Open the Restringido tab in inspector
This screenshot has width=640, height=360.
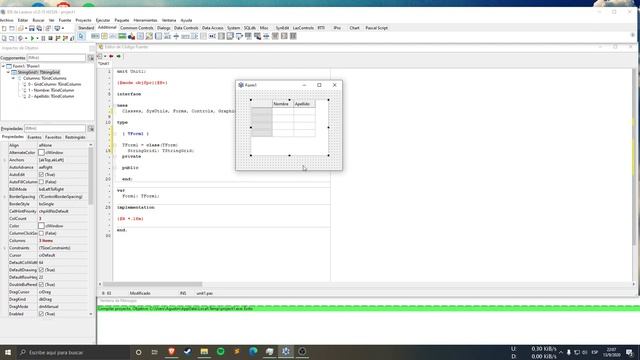[x=75, y=137]
